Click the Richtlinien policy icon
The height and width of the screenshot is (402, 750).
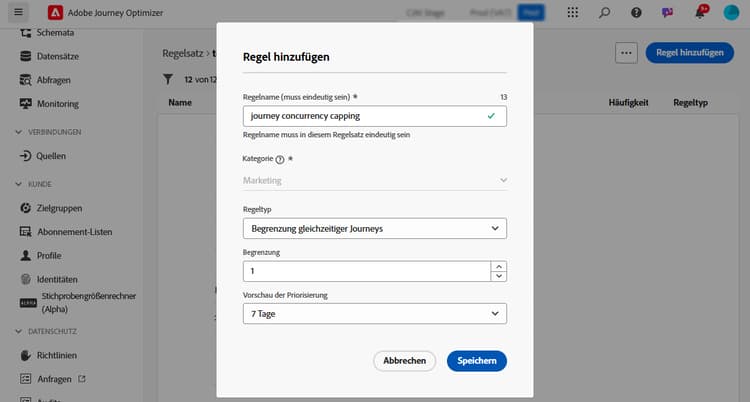coord(25,355)
